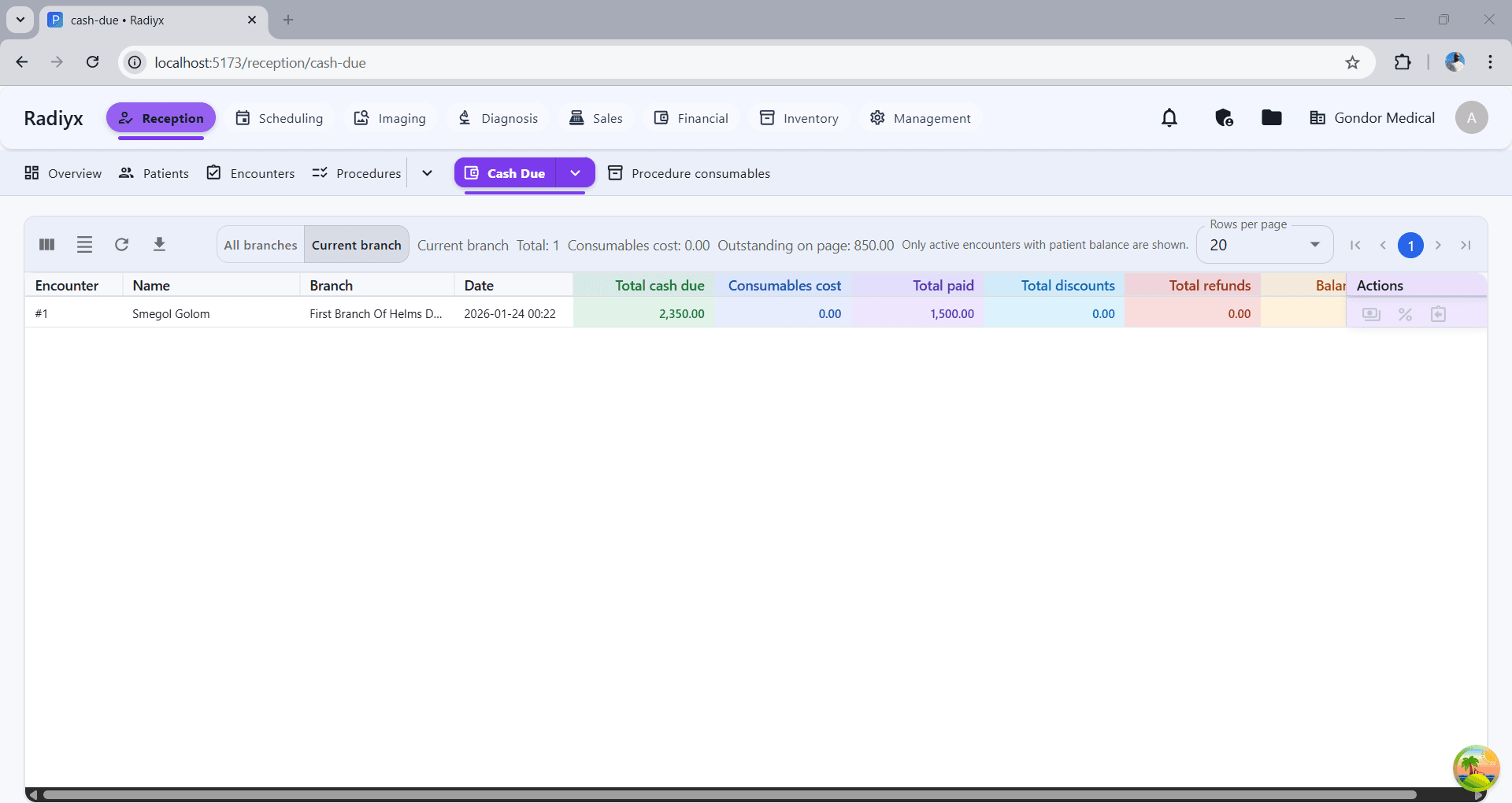The width and height of the screenshot is (1512, 803).
Task: Expand the chevron next to Procedures
Action: click(x=427, y=173)
